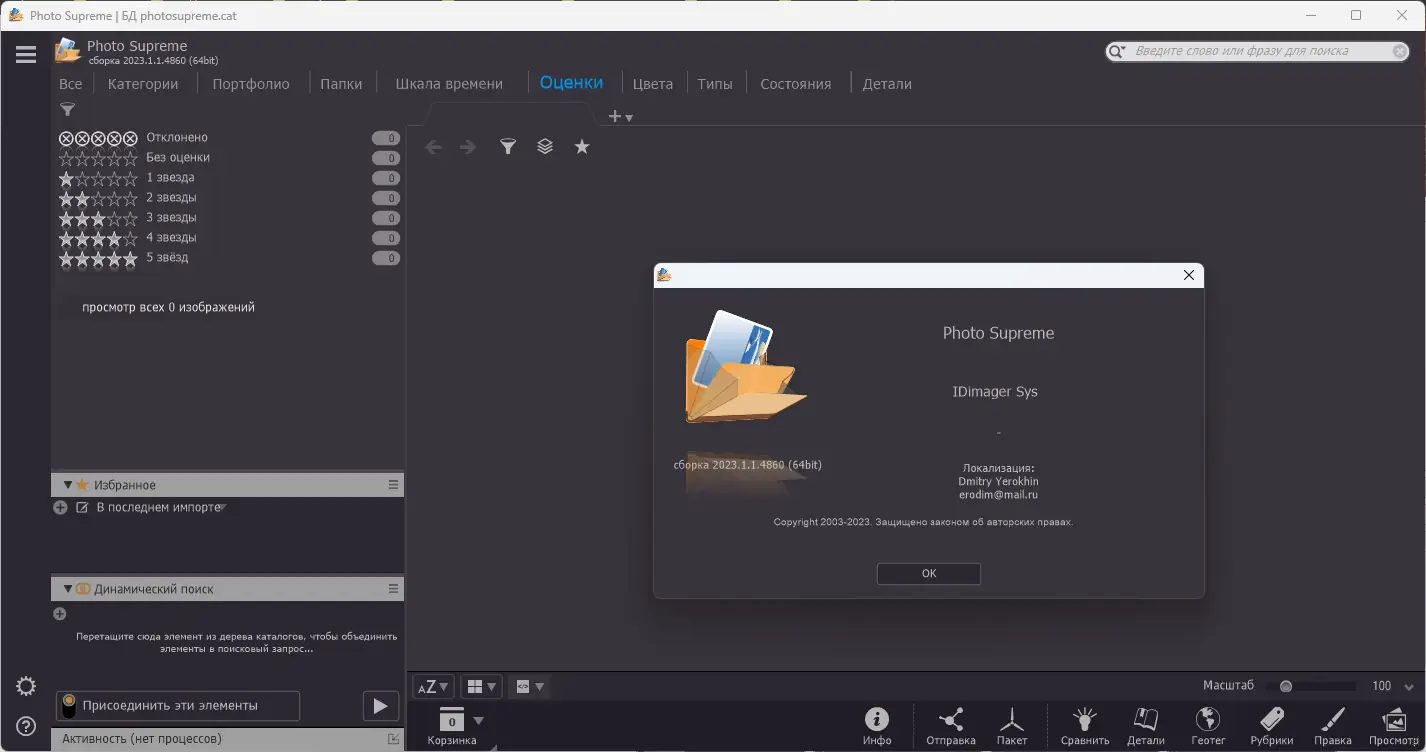This screenshot has width=1426, height=752.
Task: Open the hamburger main menu
Action: point(26,54)
